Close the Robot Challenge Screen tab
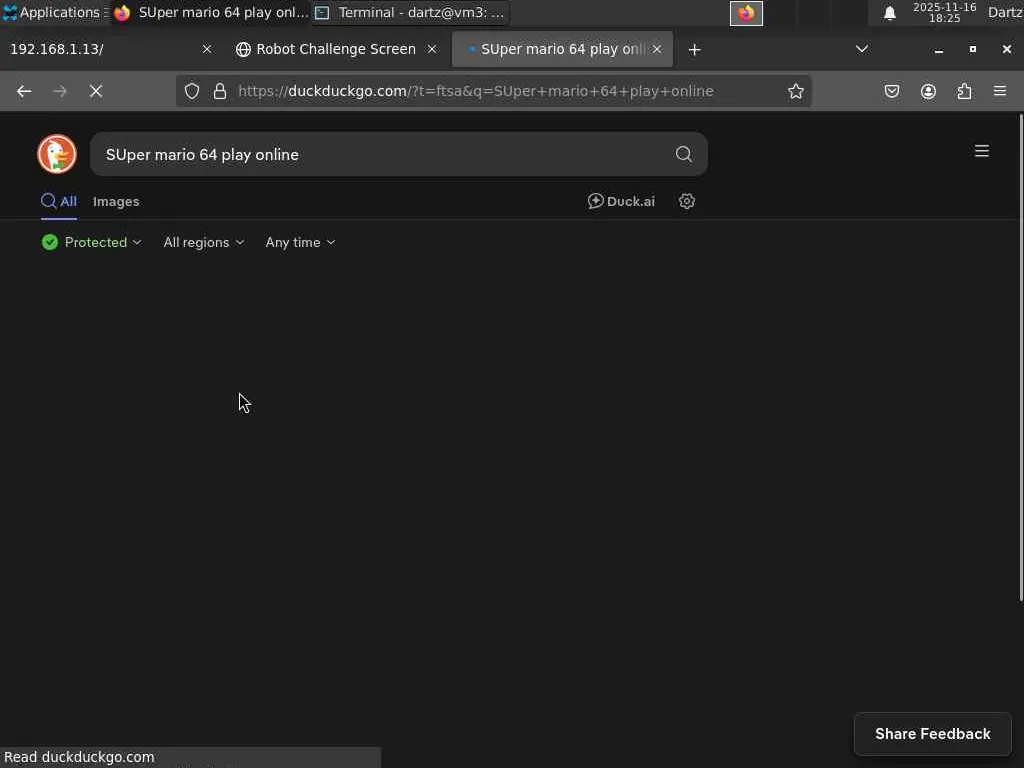The height and width of the screenshot is (768, 1024). click(432, 50)
